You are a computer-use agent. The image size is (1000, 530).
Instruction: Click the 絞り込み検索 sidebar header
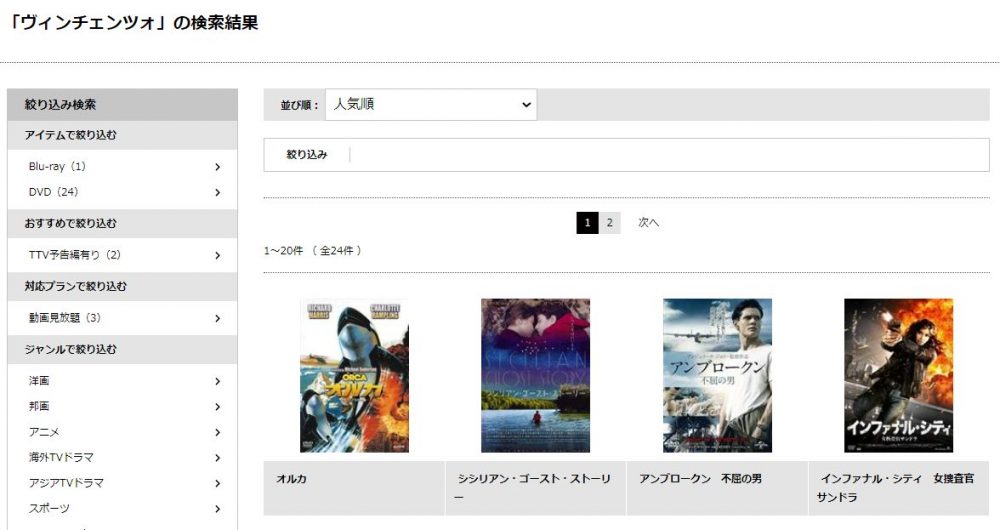(122, 105)
